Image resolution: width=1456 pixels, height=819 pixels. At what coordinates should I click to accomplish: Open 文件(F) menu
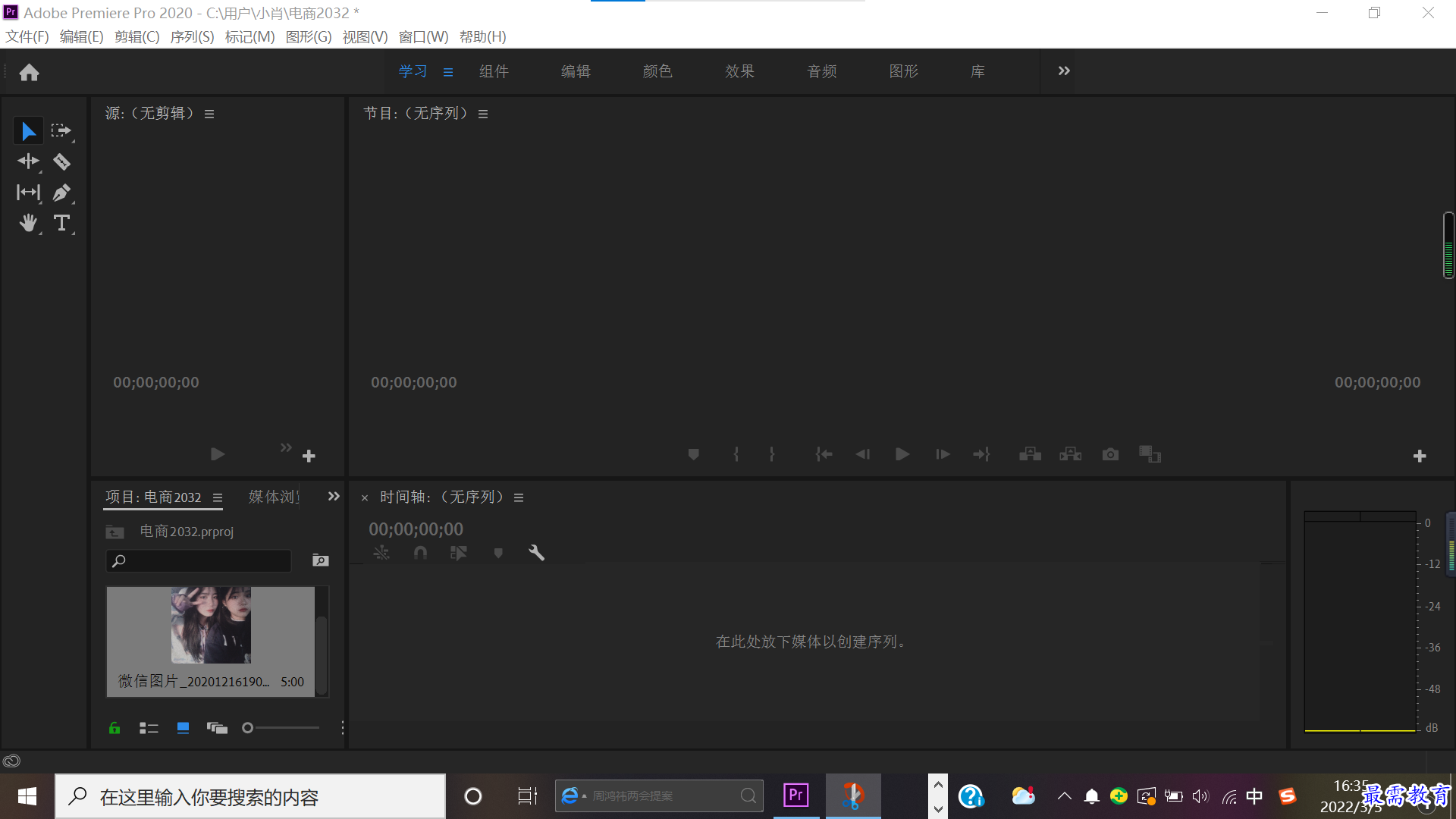(x=27, y=36)
